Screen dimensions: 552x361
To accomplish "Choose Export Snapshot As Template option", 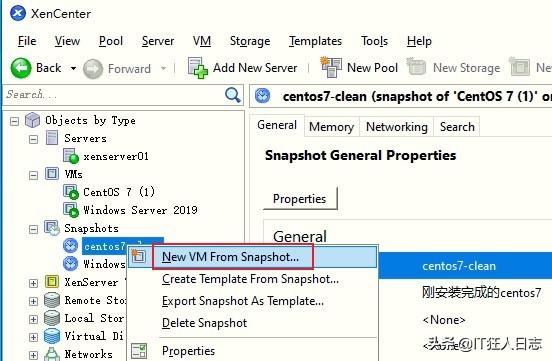I will tap(252, 301).
